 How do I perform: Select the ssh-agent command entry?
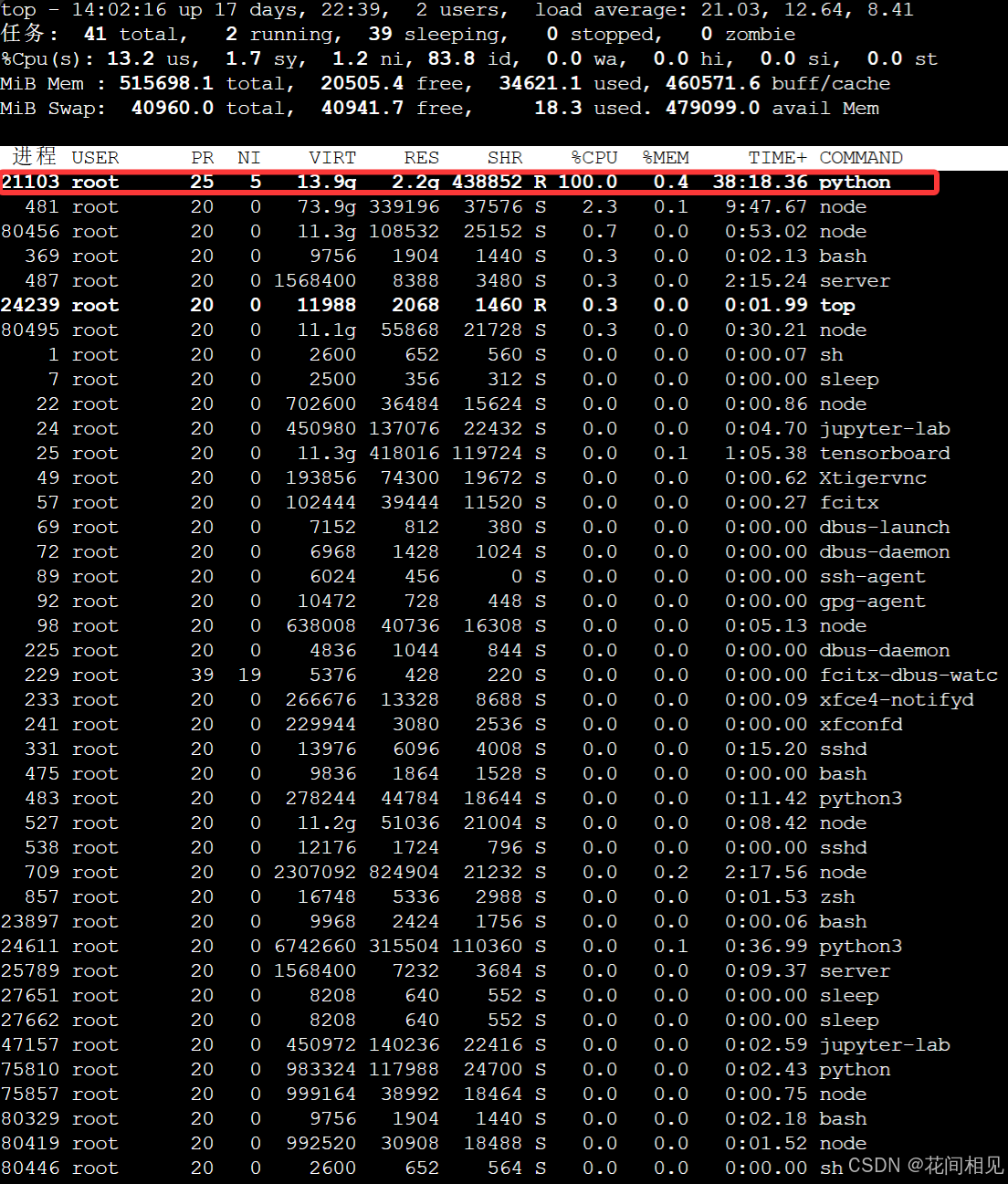[x=873, y=576]
